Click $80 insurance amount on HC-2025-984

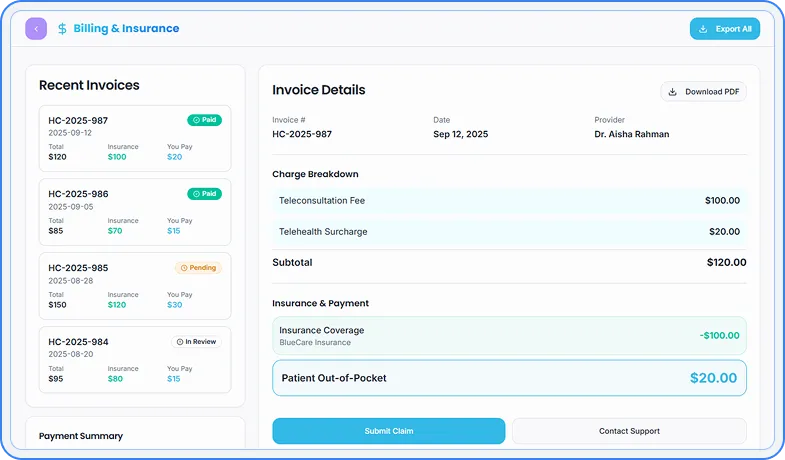[x=115, y=379]
